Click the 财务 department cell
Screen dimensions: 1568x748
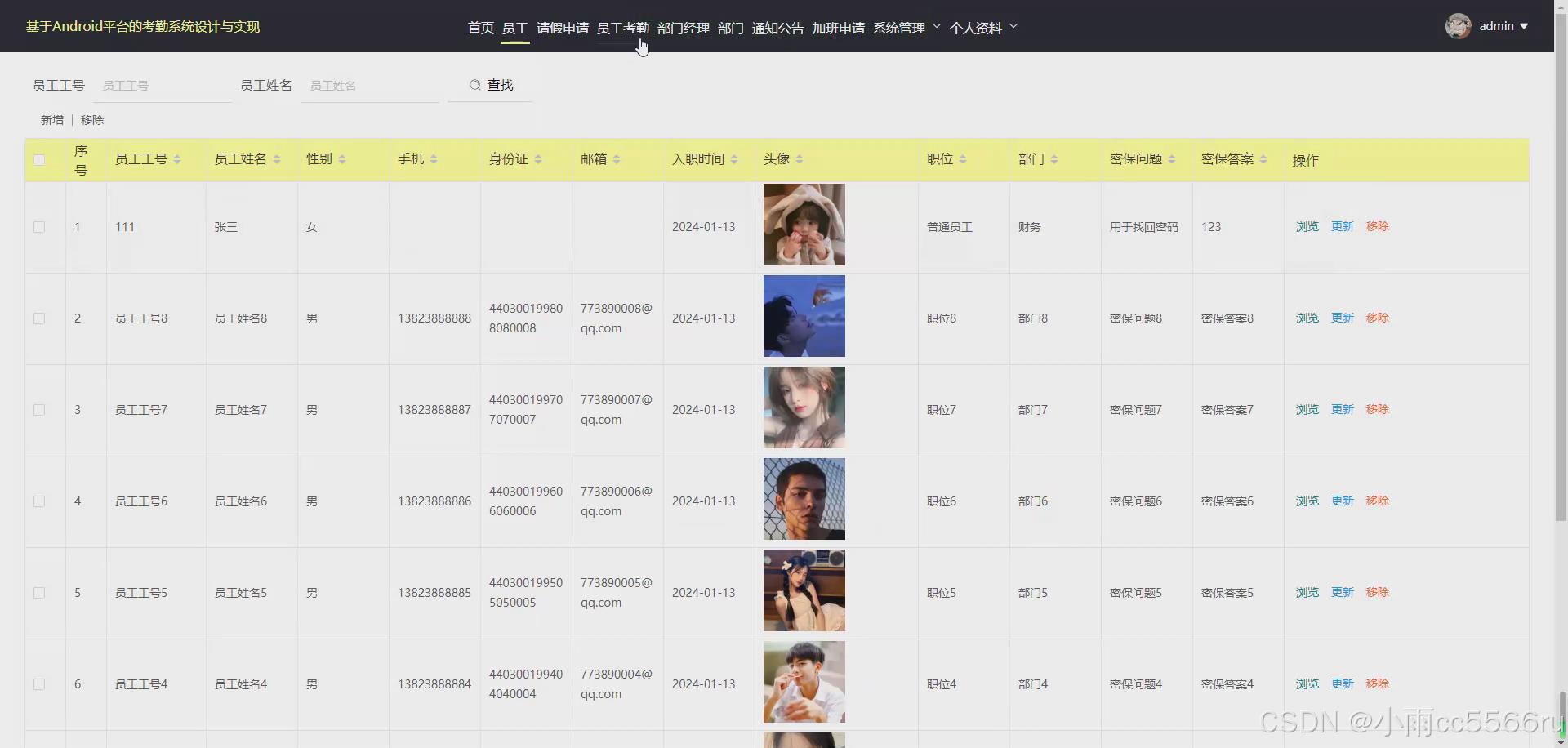1030,227
